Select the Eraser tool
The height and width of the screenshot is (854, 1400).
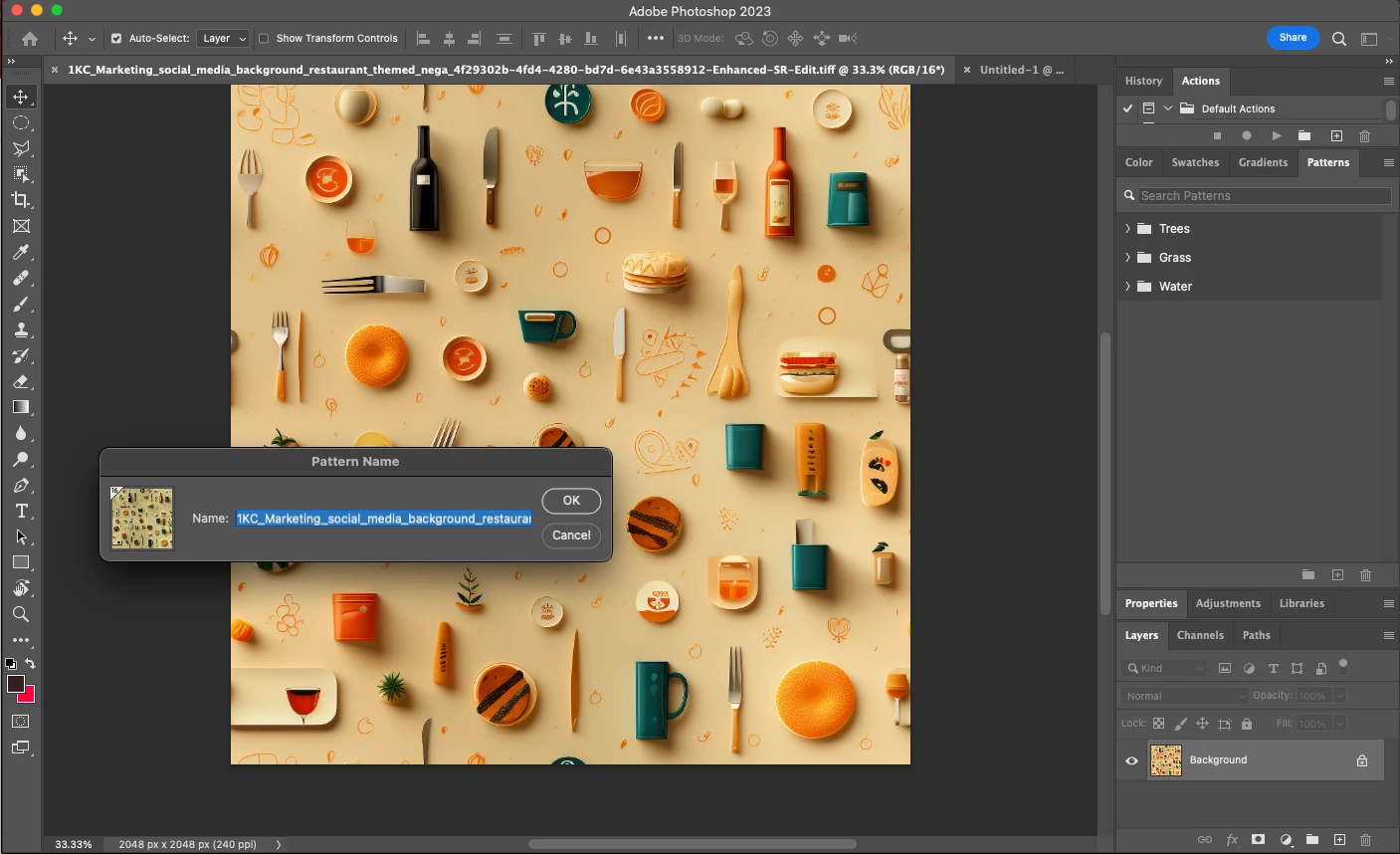[x=21, y=381]
